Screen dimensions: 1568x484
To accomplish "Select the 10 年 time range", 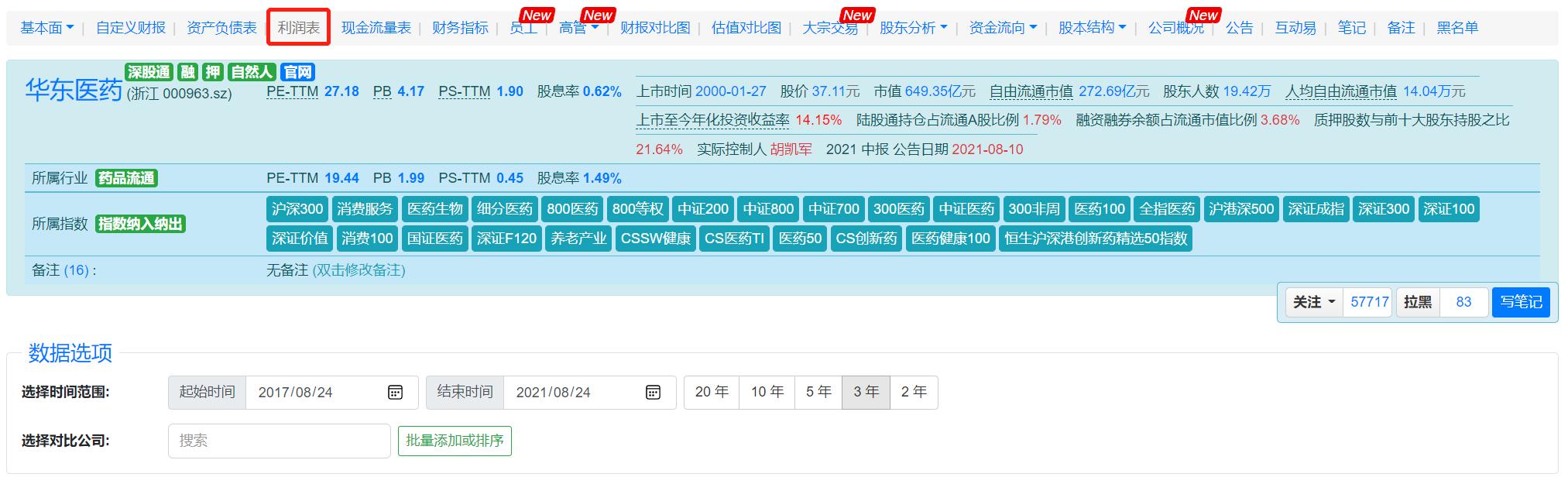I will tap(767, 393).
